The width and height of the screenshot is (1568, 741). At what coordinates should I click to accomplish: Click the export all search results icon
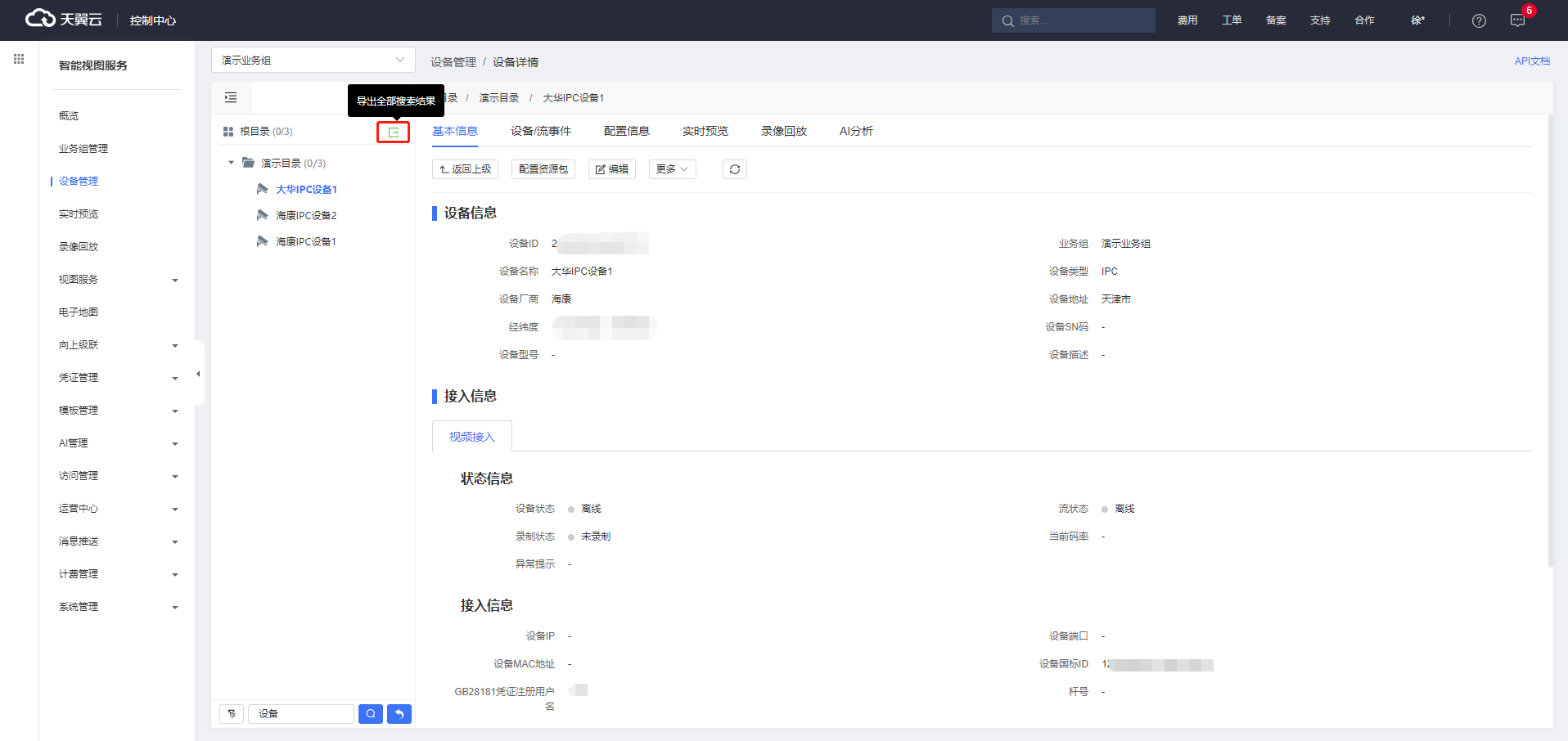click(x=394, y=132)
